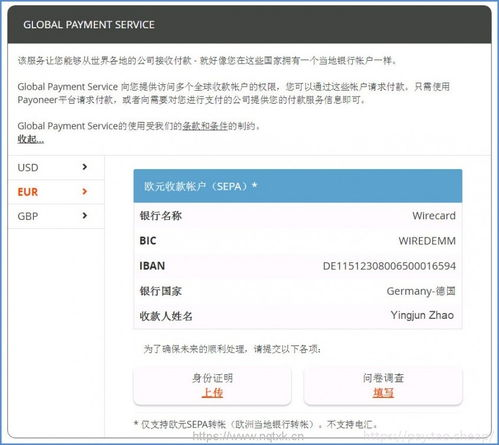499x445 pixels.
Task: Click the GLOBAL PAYMENT SERVICE title
Action: [x=89, y=25]
